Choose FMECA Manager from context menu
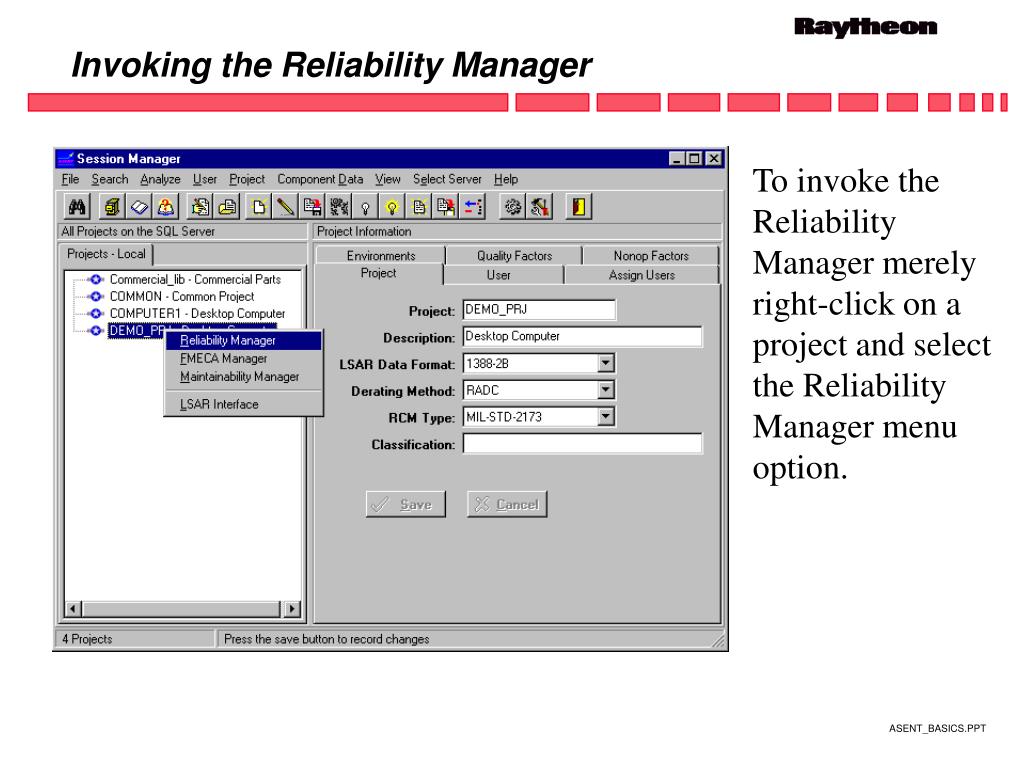Screen dimensions: 1024x768 [244, 359]
